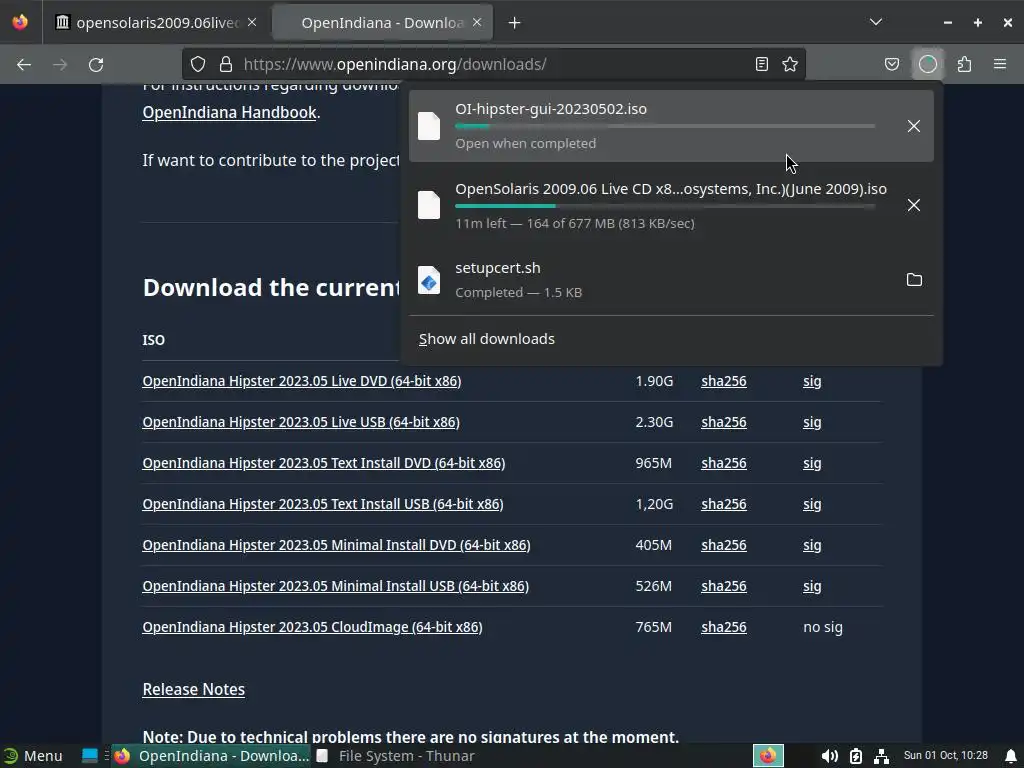The width and height of the screenshot is (1024, 768).
Task: Switch to the opensolaris2009.06livecd tab
Action: (156, 23)
